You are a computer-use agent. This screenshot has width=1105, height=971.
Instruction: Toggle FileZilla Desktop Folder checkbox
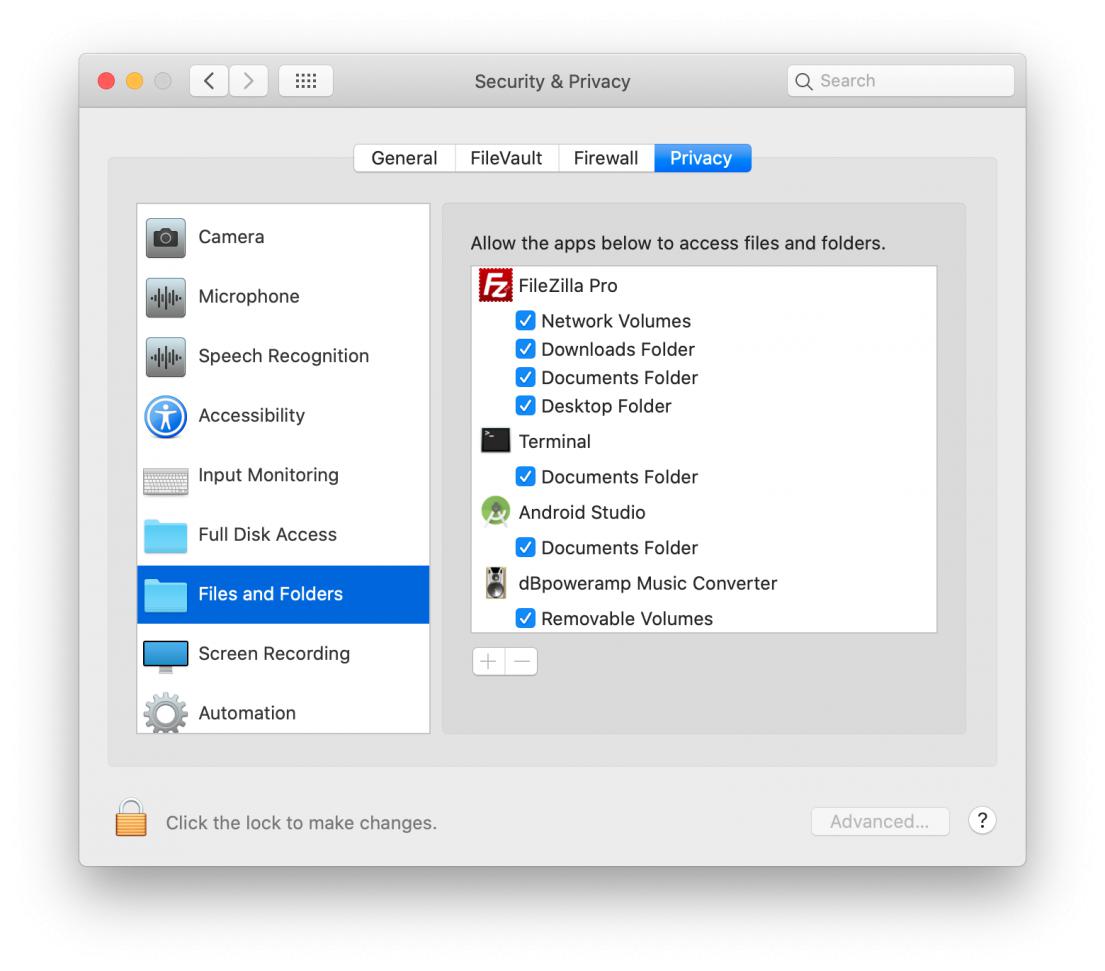(525, 406)
